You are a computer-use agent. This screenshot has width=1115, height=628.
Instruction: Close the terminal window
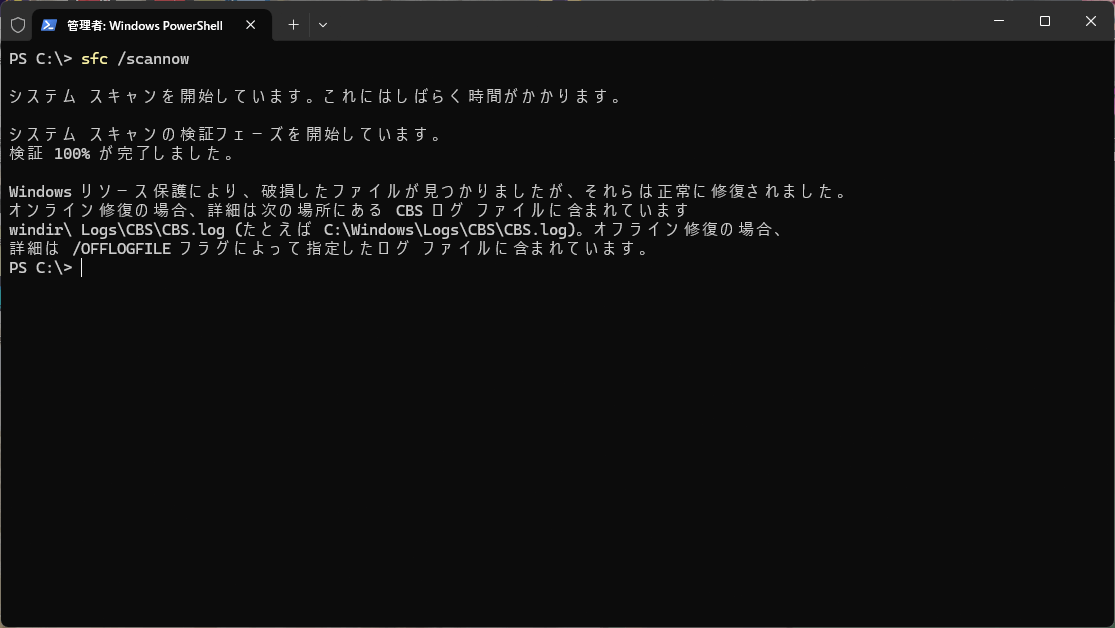tap(1090, 21)
